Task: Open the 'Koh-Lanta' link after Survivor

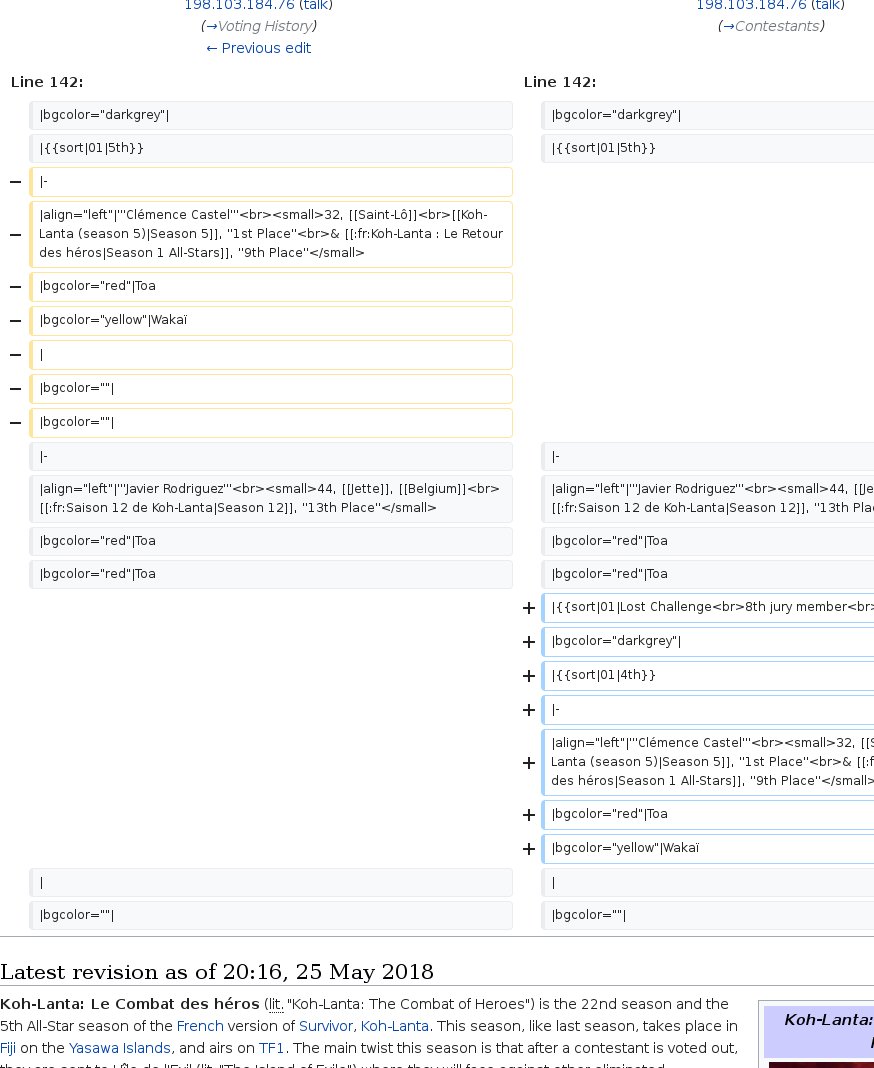Action: tap(394, 1026)
